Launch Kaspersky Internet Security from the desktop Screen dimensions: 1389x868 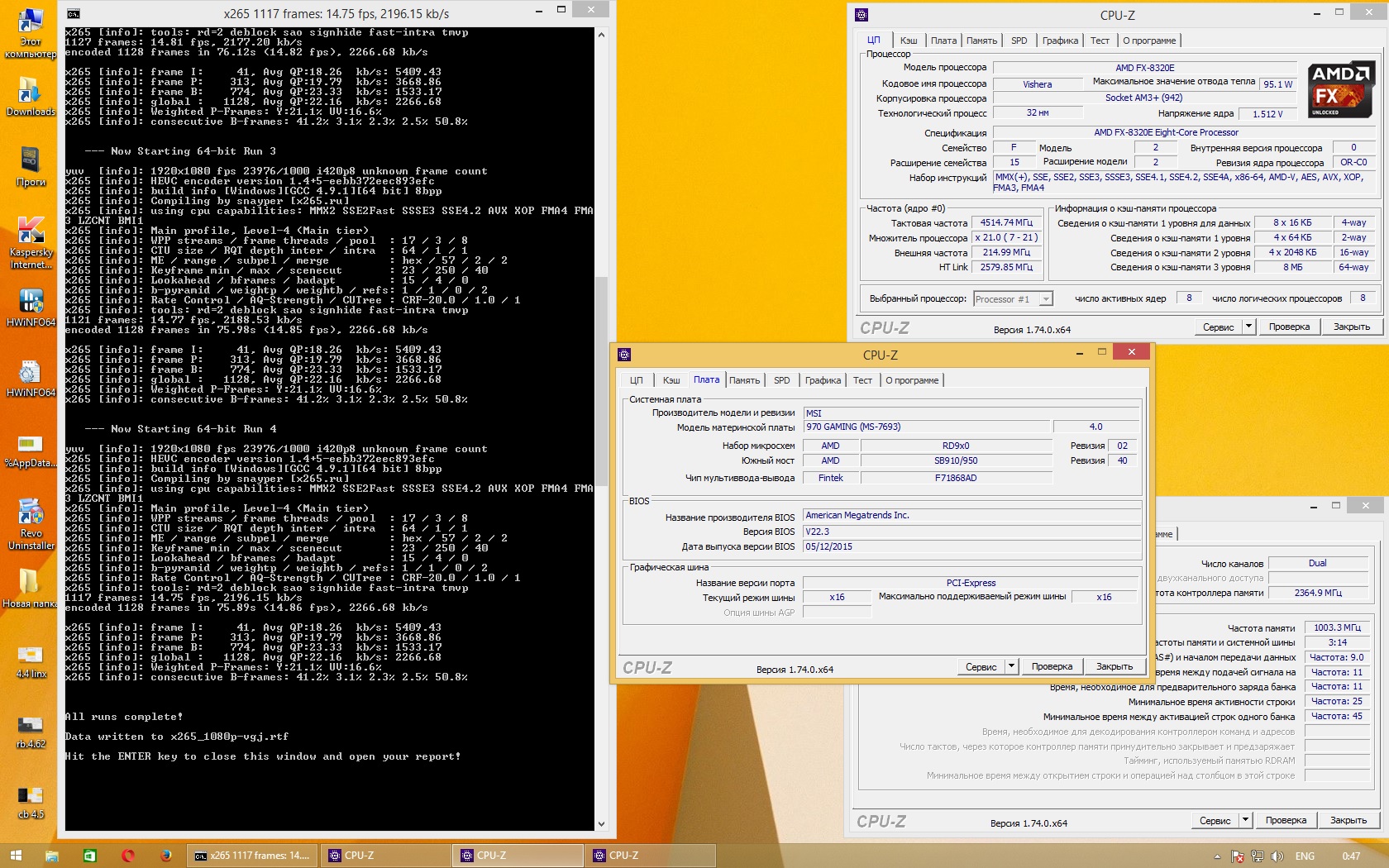coord(31,243)
